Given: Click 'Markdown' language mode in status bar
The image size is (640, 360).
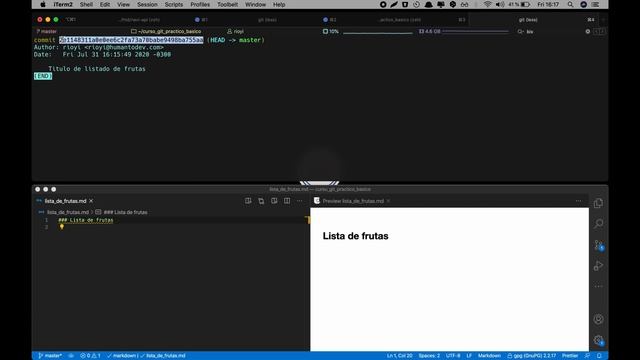Looking at the screenshot, I should (489, 356).
